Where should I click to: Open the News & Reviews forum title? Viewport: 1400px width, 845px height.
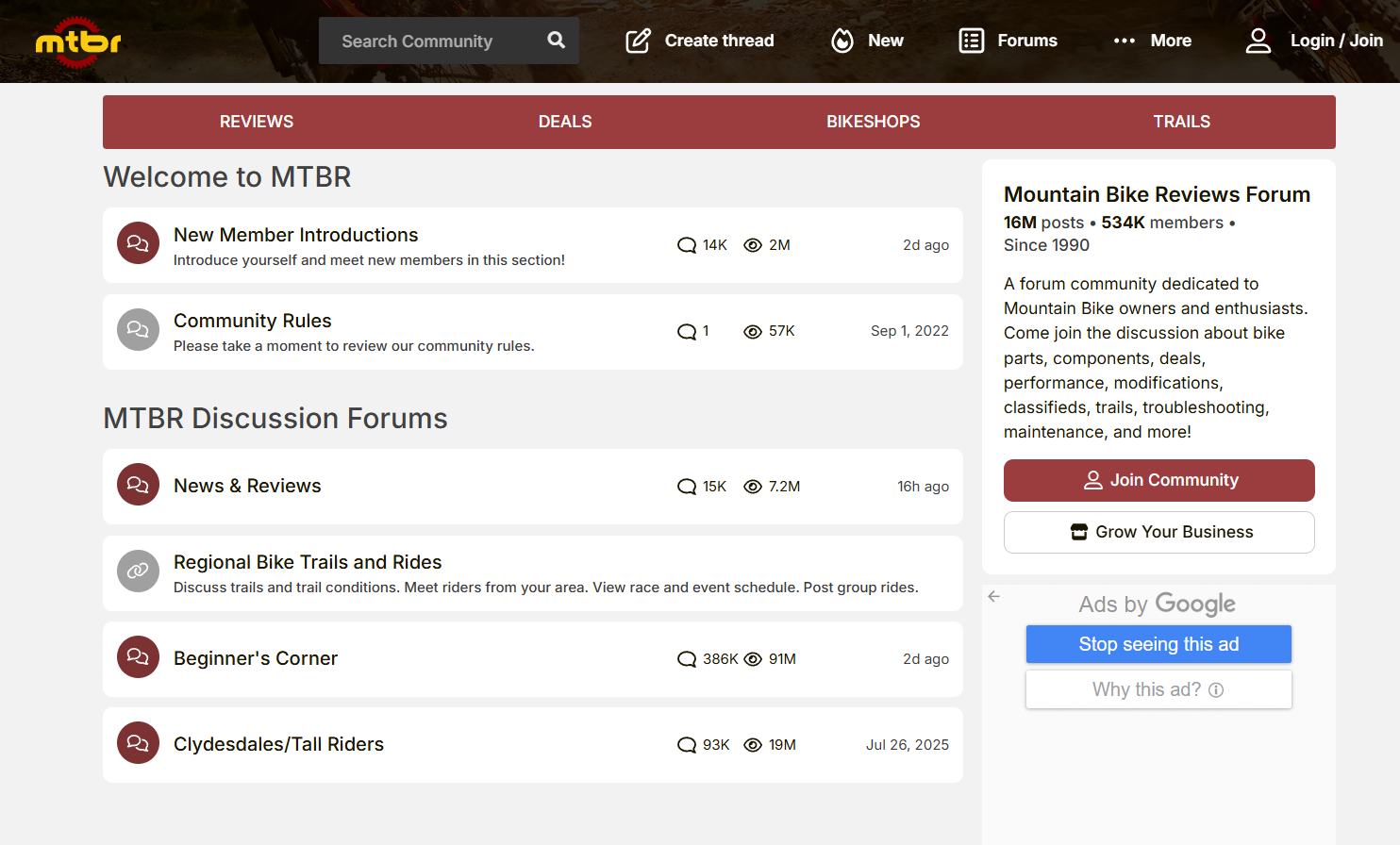coord(247,486)
